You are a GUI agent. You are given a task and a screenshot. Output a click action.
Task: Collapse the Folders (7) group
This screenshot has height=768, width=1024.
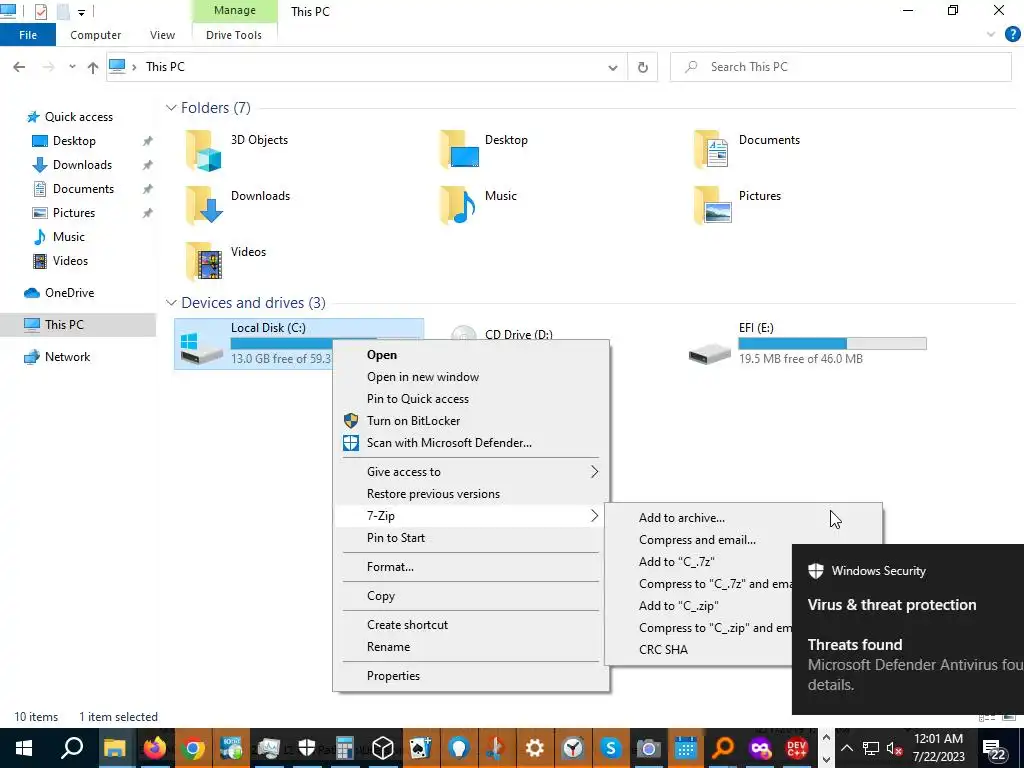click(171, 108)
